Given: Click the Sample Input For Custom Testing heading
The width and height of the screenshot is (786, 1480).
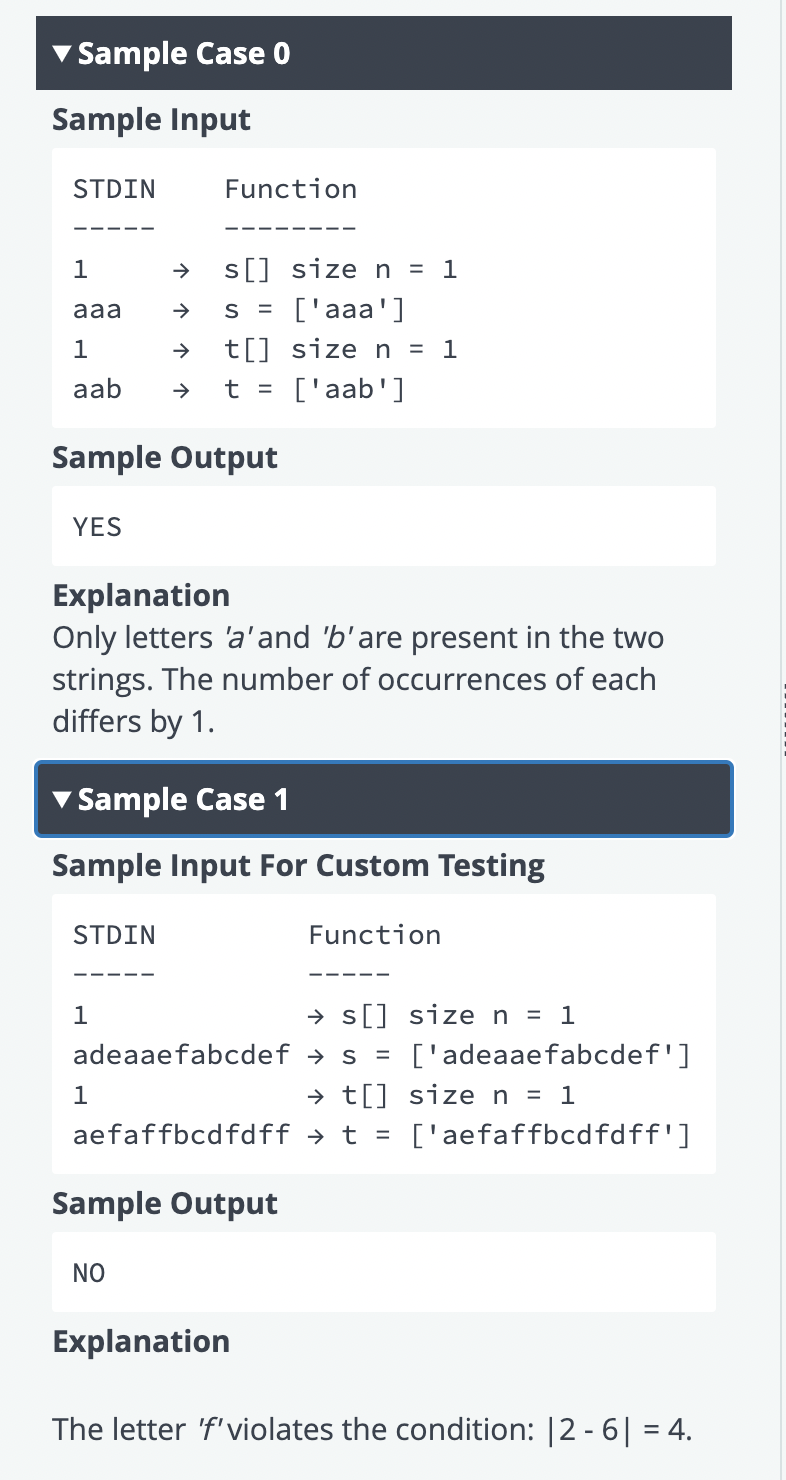Looking at the screenshot, I should click(299, 866).
